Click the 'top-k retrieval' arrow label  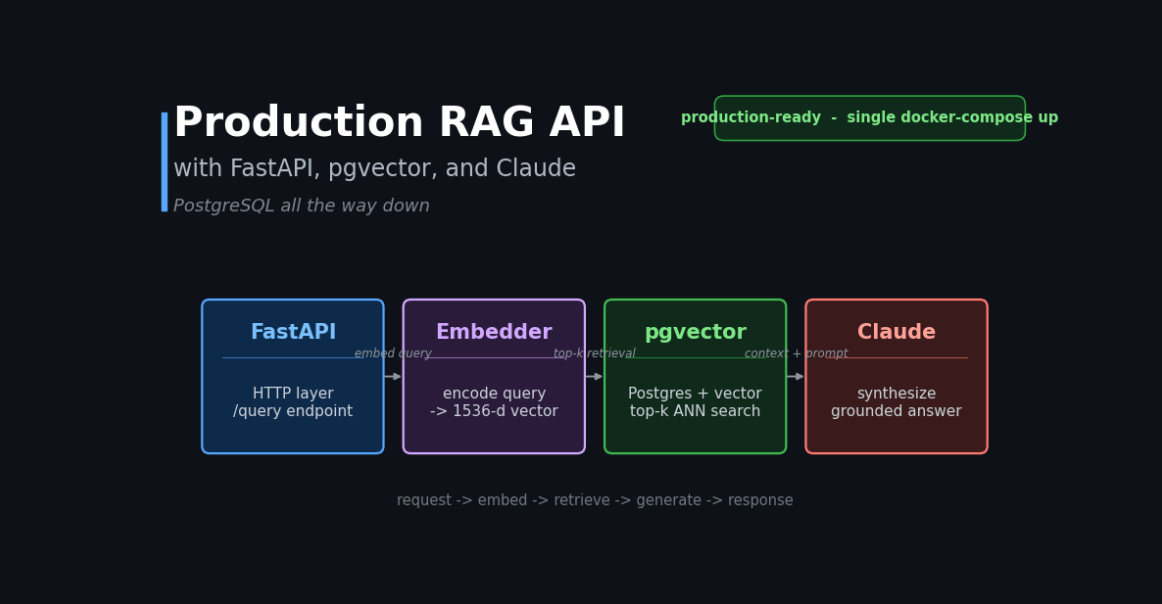tap(594, 354)
